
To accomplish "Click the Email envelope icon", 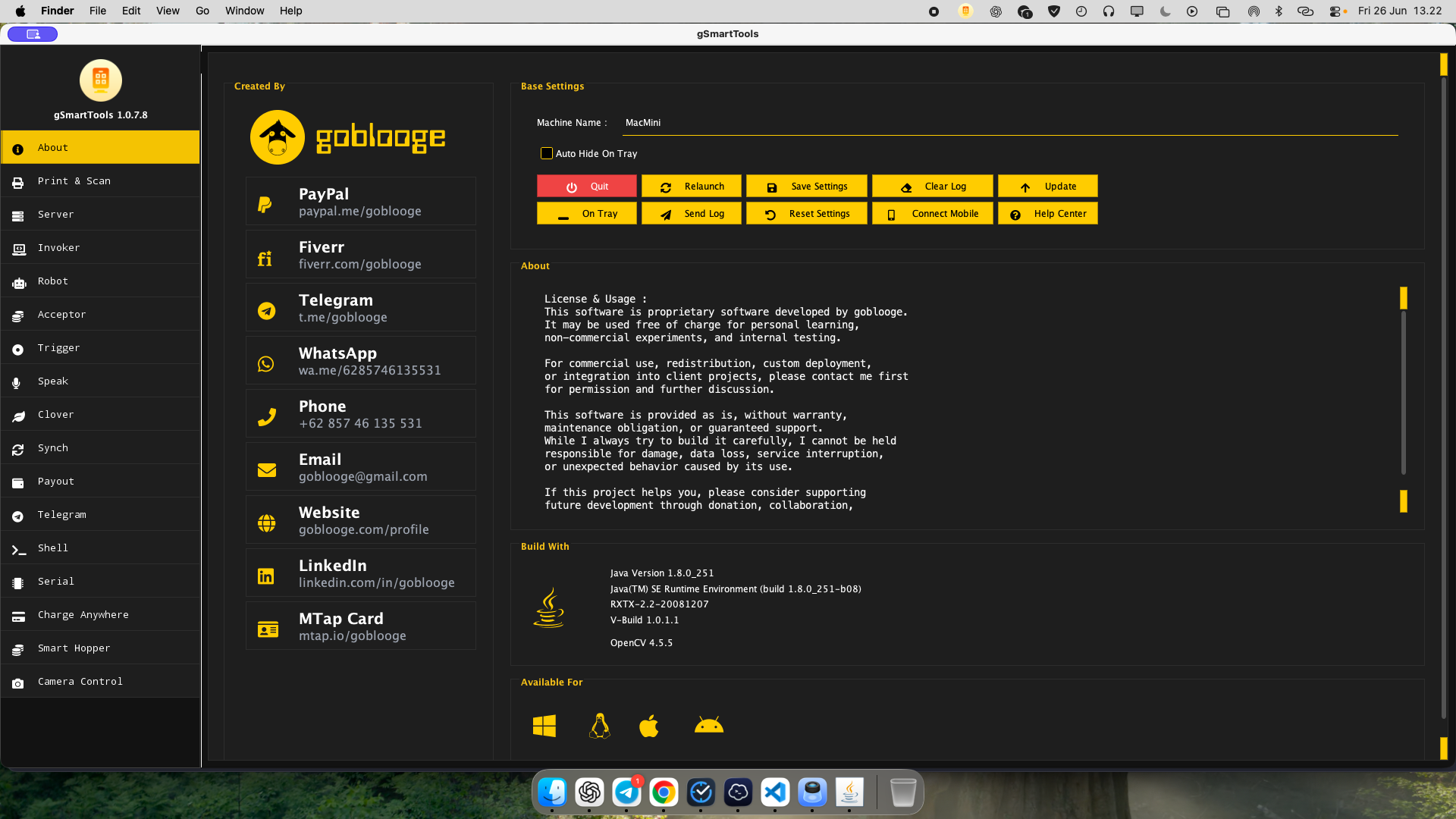I will [266, 470].
